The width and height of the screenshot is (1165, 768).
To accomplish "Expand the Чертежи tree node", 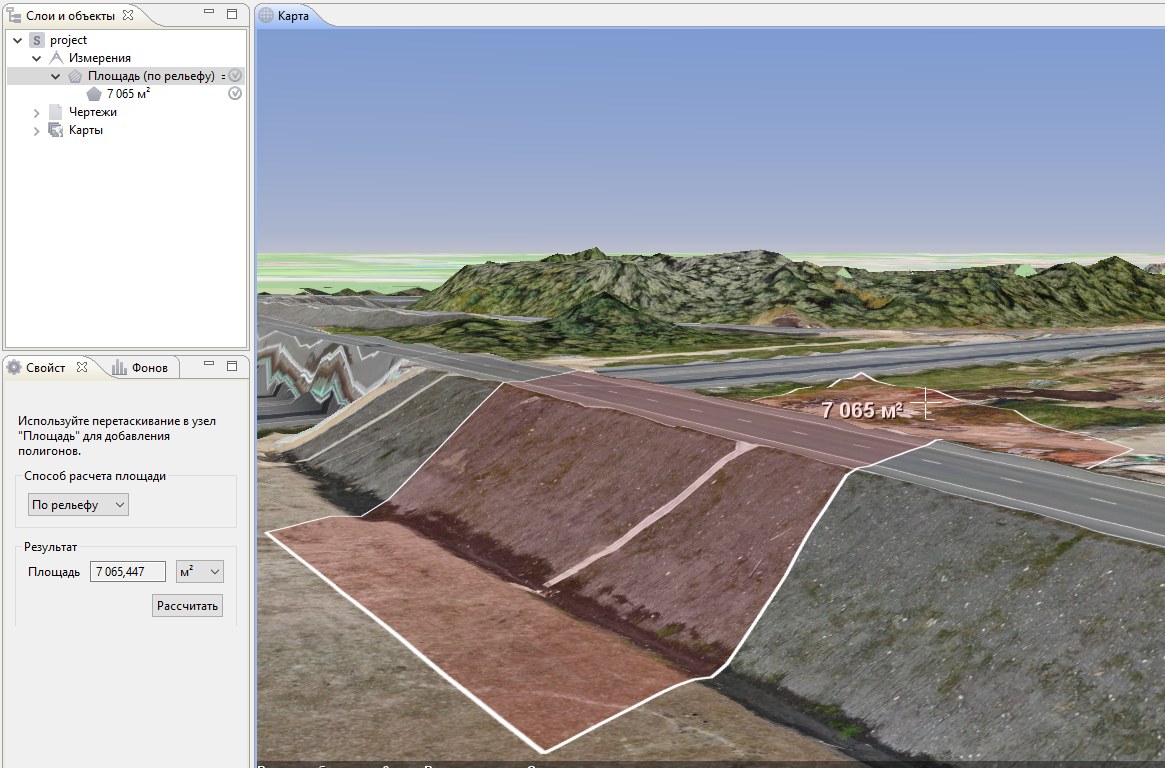I will click(x=37, y=113).
